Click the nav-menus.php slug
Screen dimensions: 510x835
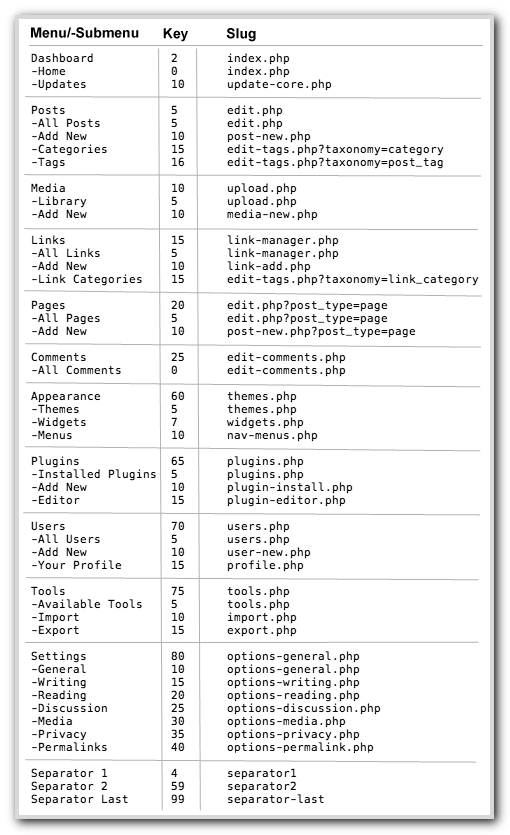pyautogui.click(x=272, y=435)
